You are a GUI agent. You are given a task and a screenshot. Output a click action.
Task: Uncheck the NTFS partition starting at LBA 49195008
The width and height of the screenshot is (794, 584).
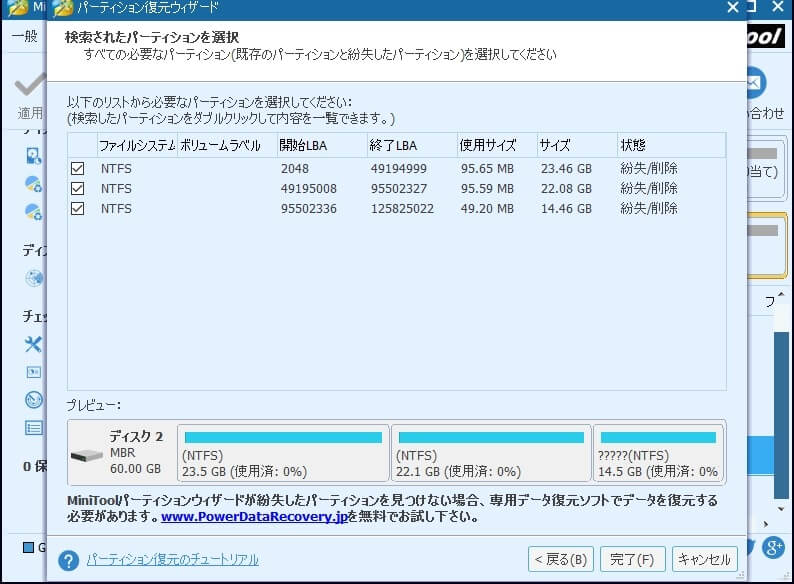click(x=77, y=188)
